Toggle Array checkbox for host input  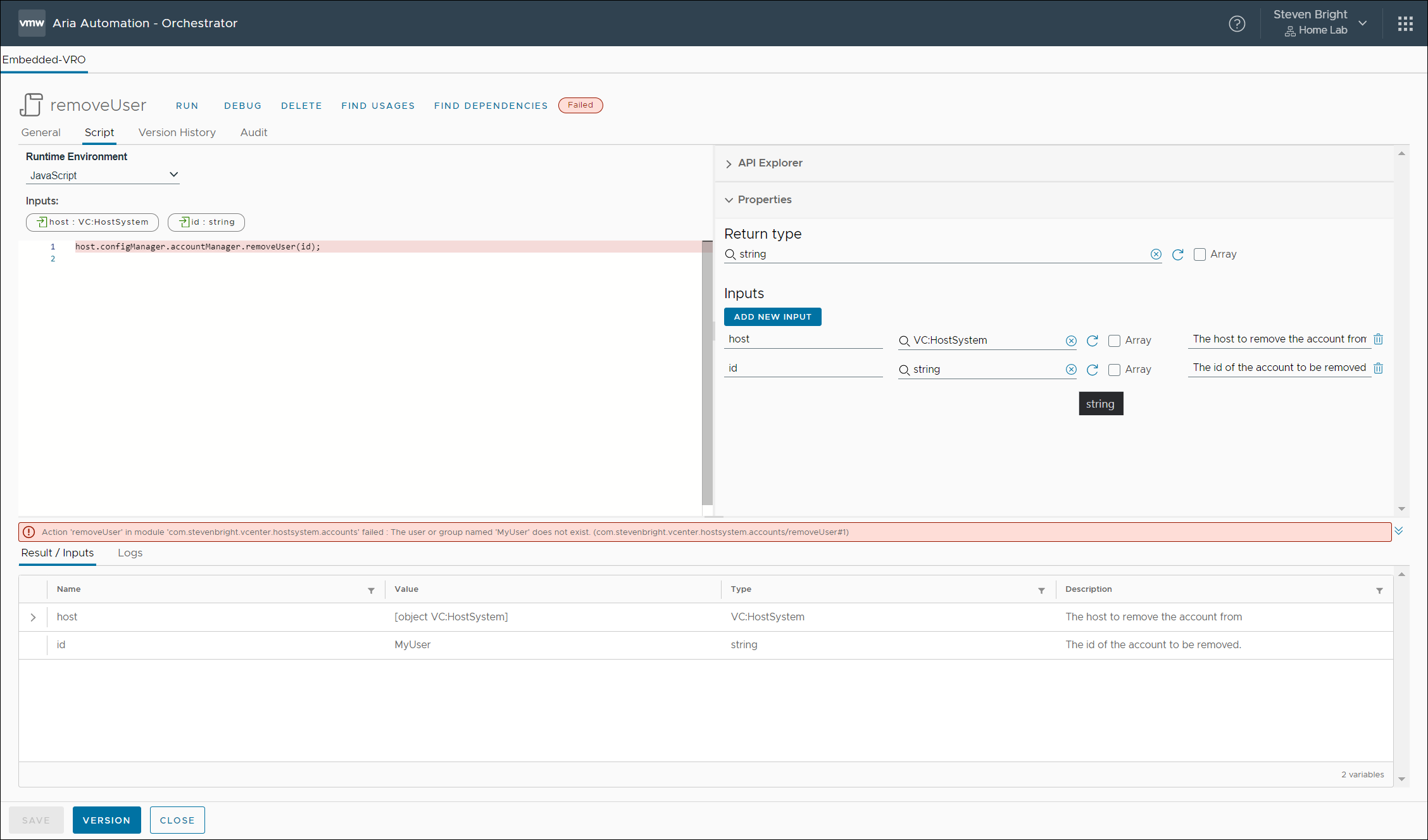tap(1114, 341)
